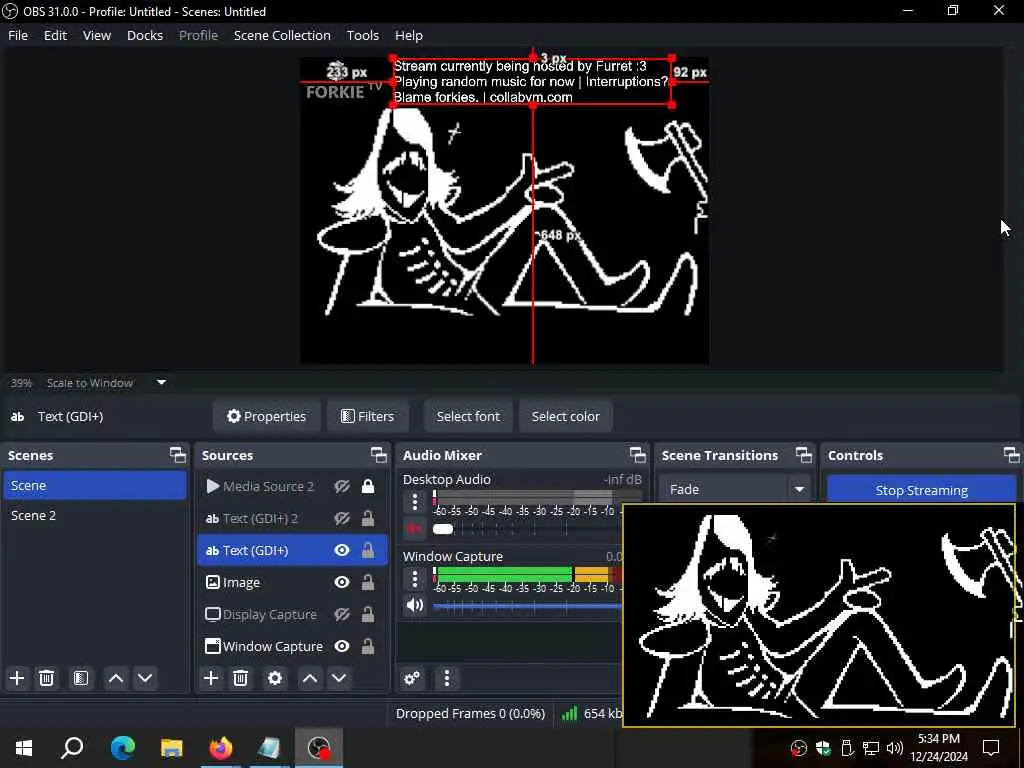Undock the Controls panel
Viewport: 1024px width, 768px height.
(1011, 455)
